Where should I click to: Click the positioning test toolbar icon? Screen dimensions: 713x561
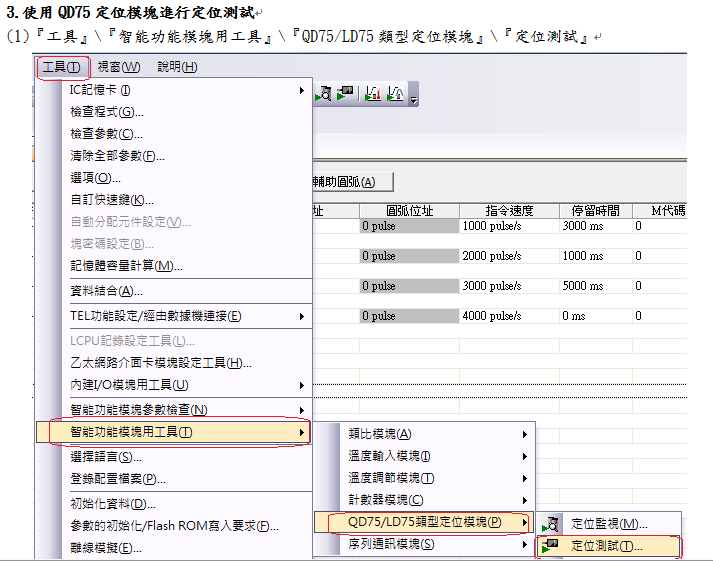(346, 94)
